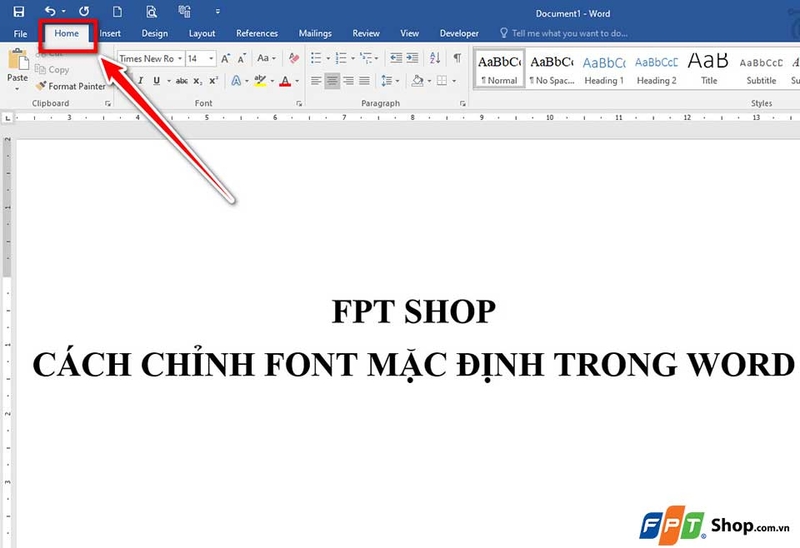800x548 pixels.
Task: Open the Clipboard pane launcher
Action: tap(108, 104)
